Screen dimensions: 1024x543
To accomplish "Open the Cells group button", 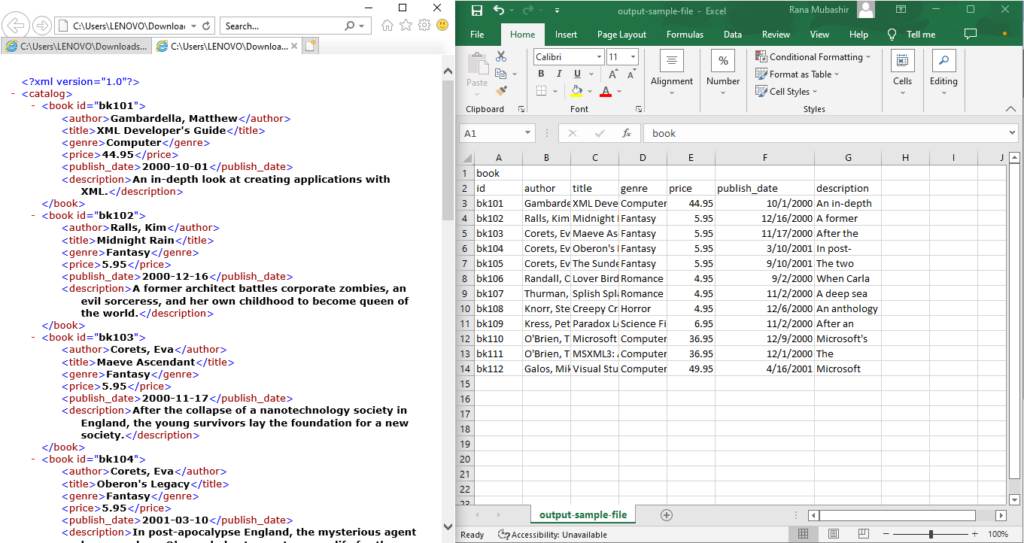I will (903, 73).
